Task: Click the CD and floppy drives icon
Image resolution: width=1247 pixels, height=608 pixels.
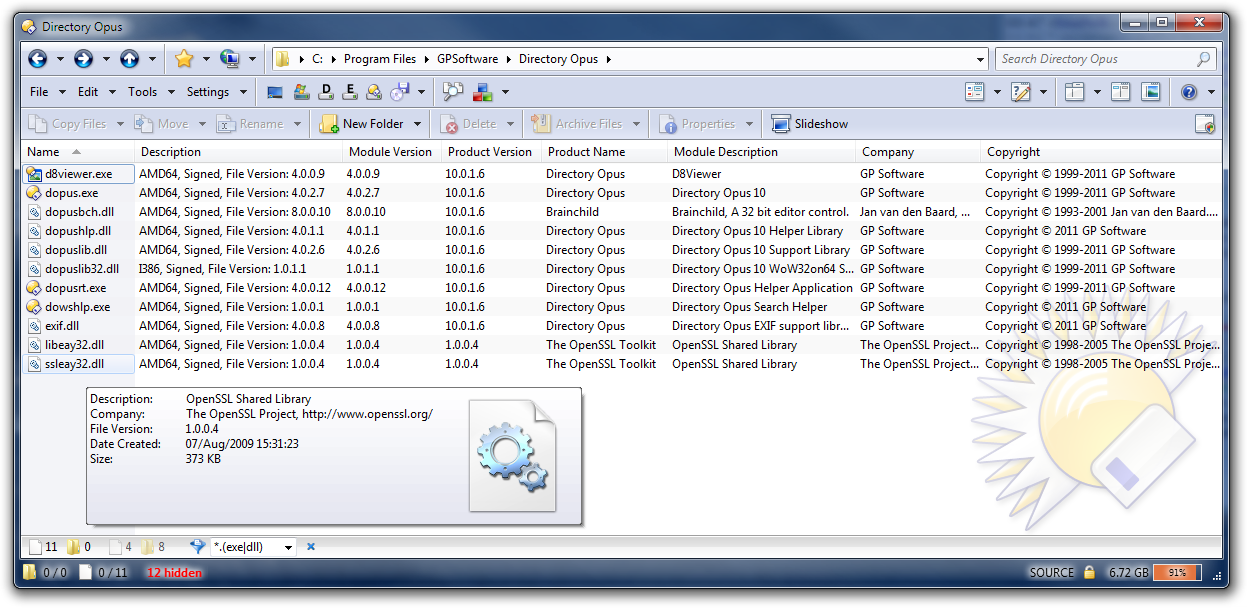Action: [x=399, y=92]
